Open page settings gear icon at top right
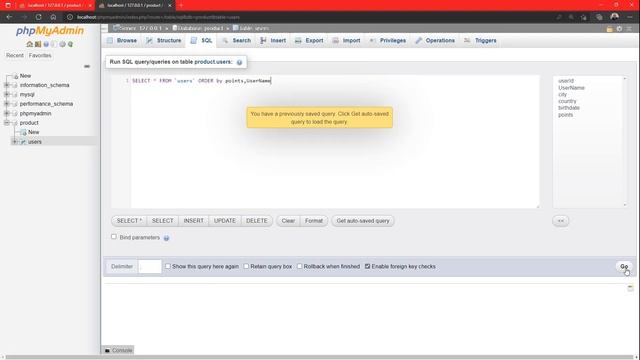Screen dimensions: 640x360 click(619, 29)
